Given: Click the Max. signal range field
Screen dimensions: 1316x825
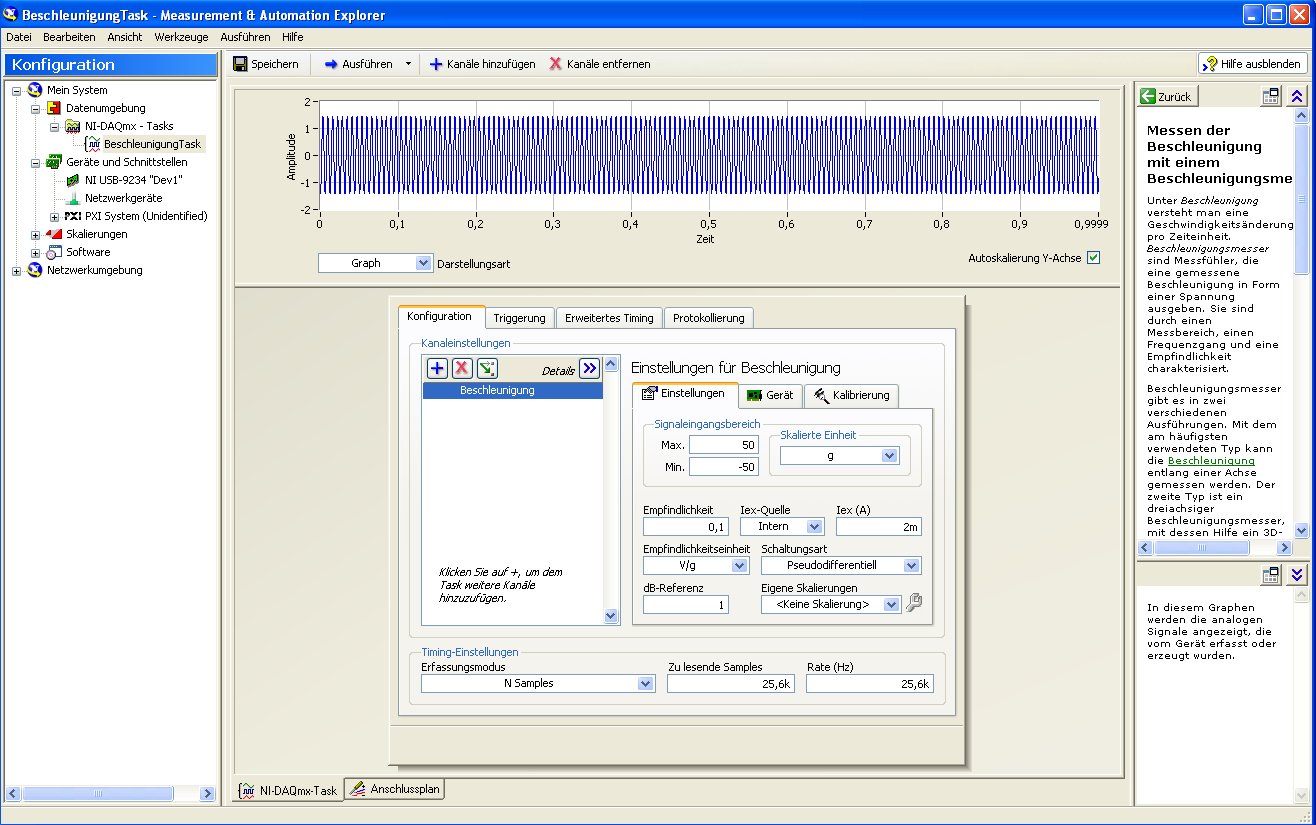Looking at the screenshot, I should [x=724, y=445].
